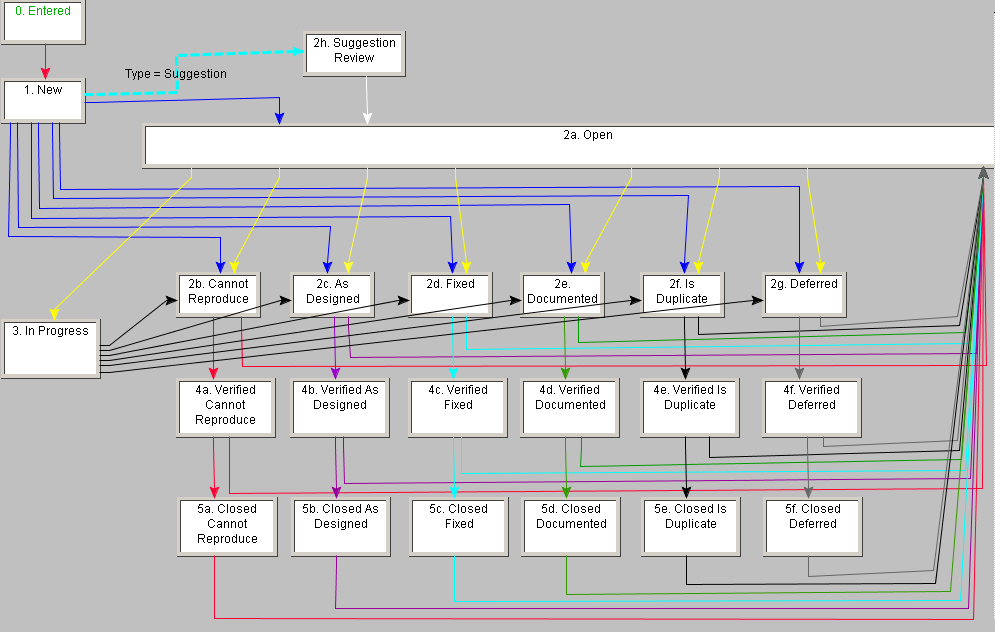Select the "4a. Verified Cannot Reproduce" node

tap(226, 406)
